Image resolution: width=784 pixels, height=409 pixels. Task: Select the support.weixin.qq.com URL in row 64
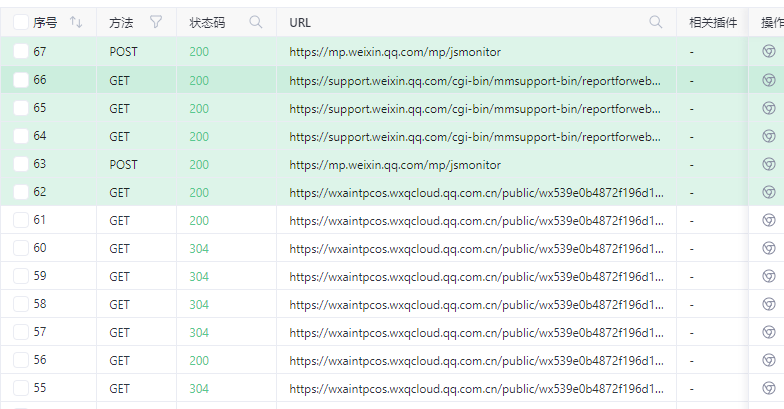pyautogui.click(x=475, y=136)
